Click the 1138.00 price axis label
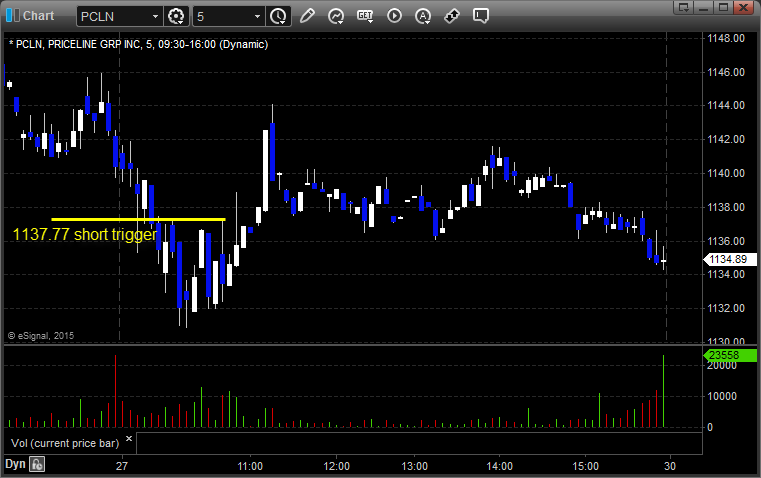The width and height of the screenshot is (761, 478). [726, 207]
